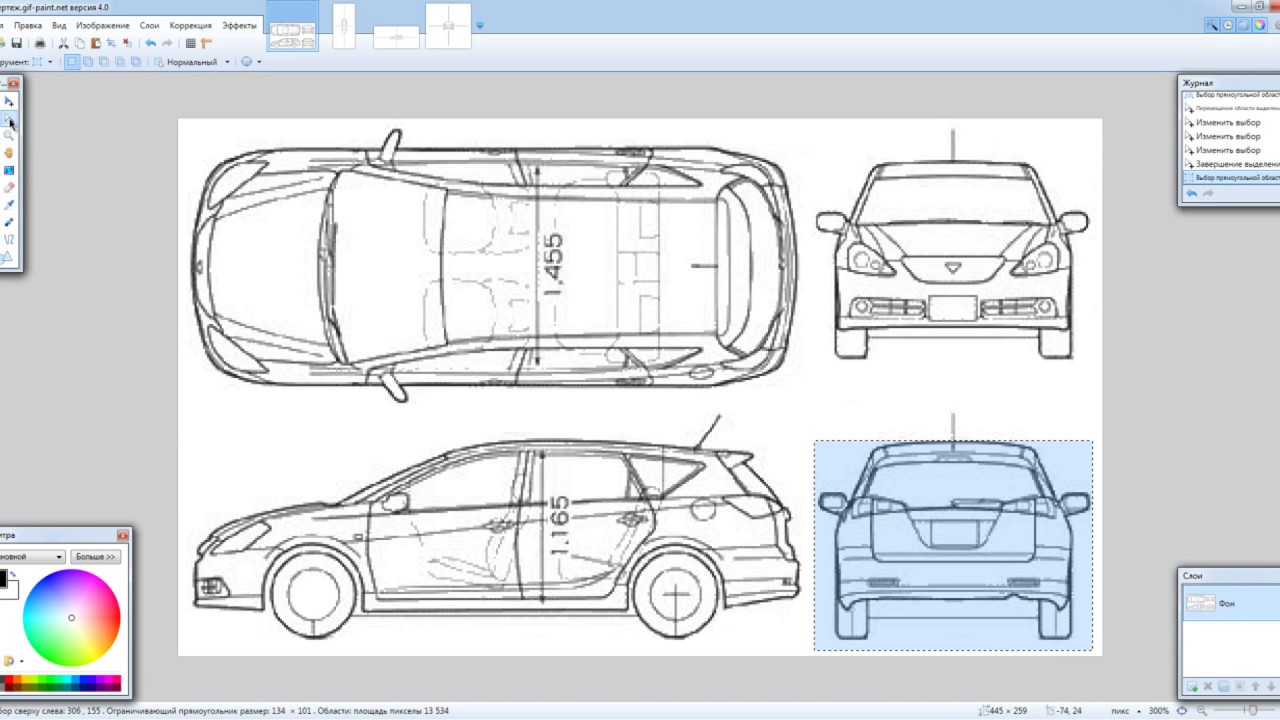Click the 300% zoom value in status bar
This screenshot has width=1280, height=720.
point(1158,711)
